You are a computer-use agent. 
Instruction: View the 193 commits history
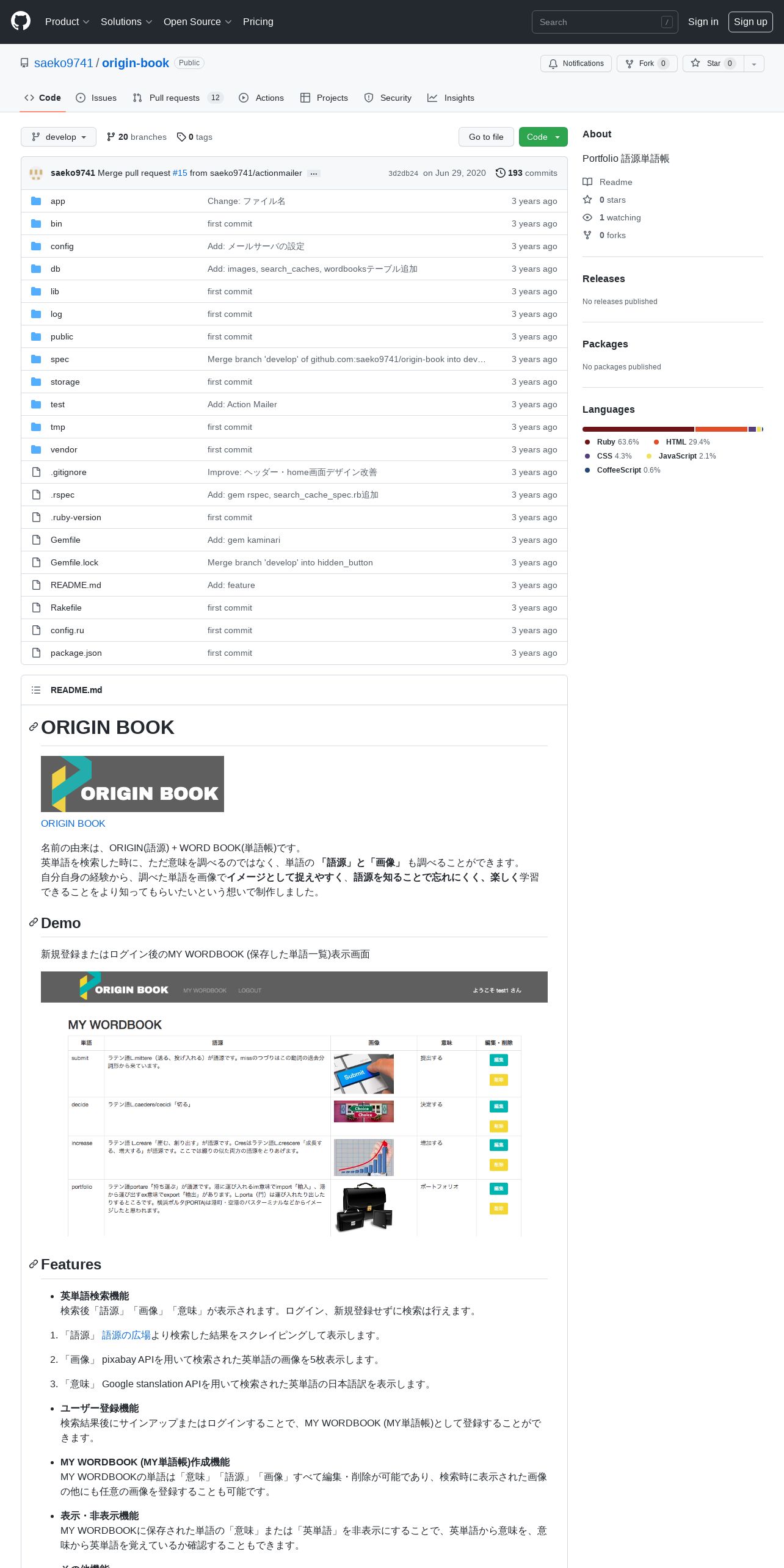526,173
